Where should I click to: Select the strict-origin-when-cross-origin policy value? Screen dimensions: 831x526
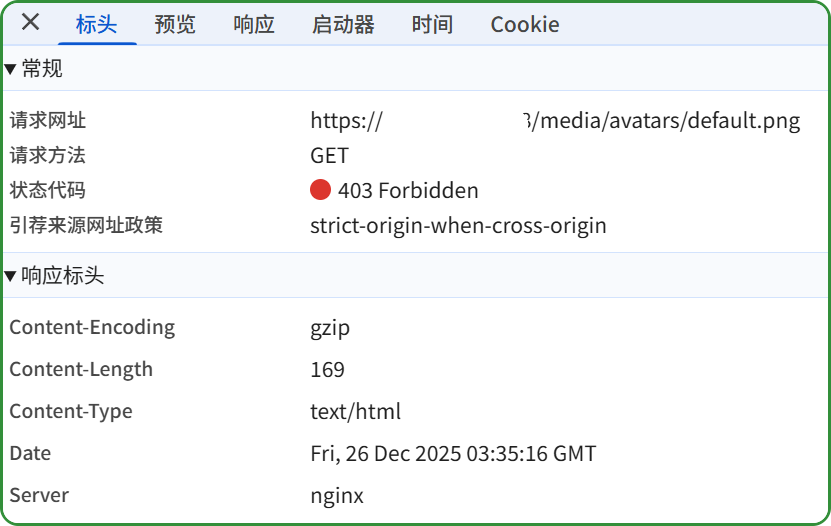pos(458,226)
